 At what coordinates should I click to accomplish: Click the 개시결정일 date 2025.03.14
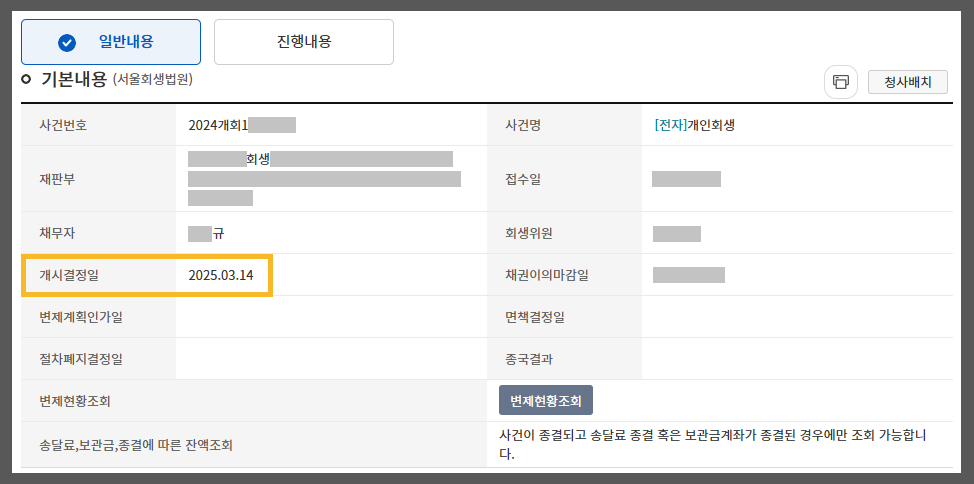click(221, 275)
